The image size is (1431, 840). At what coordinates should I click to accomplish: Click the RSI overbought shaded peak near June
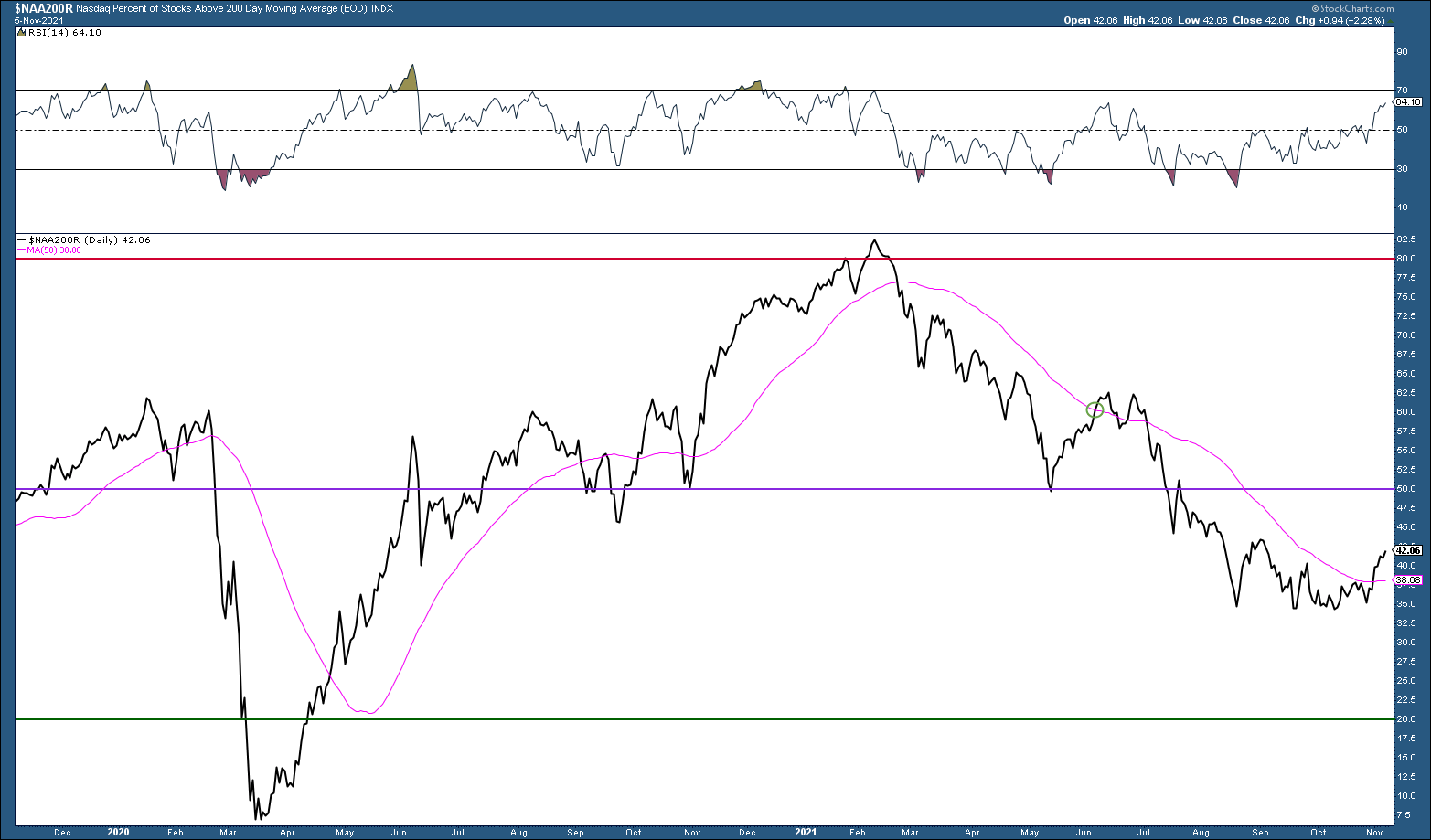(x=407, y=79)
